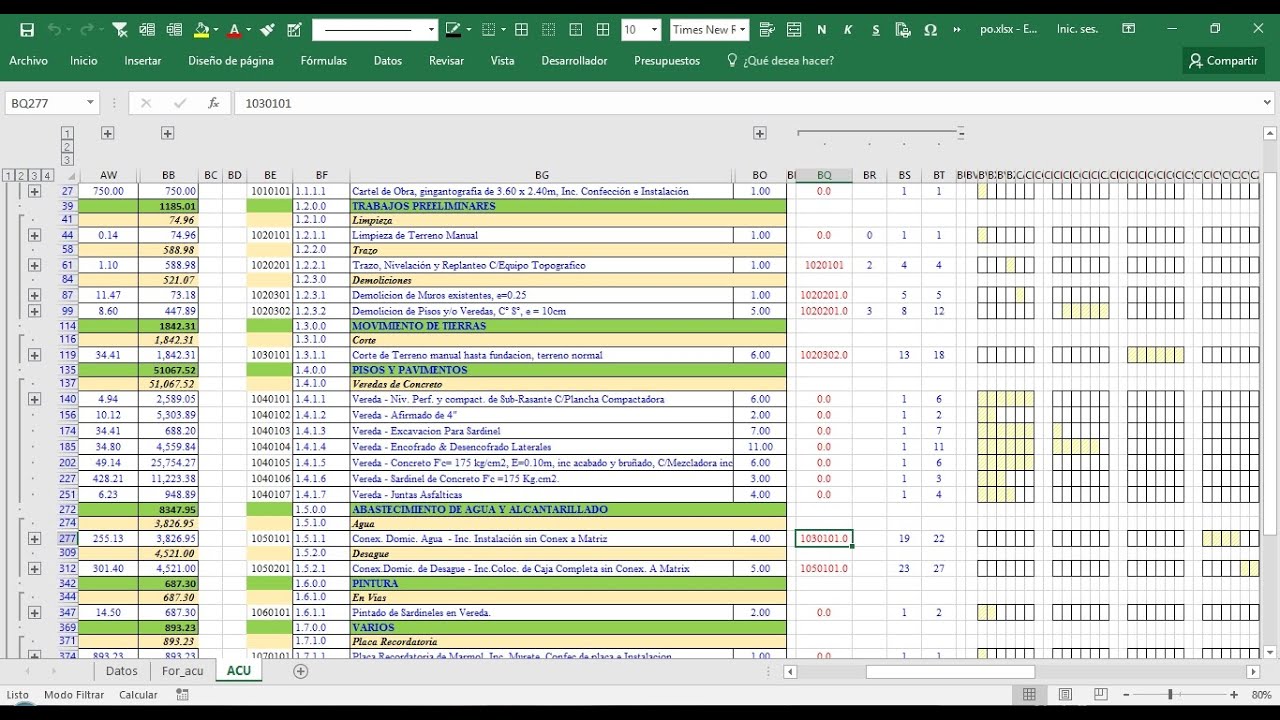Click the merge cells icon
Screen dimensions: 1280x720
[x=794, y=30]
